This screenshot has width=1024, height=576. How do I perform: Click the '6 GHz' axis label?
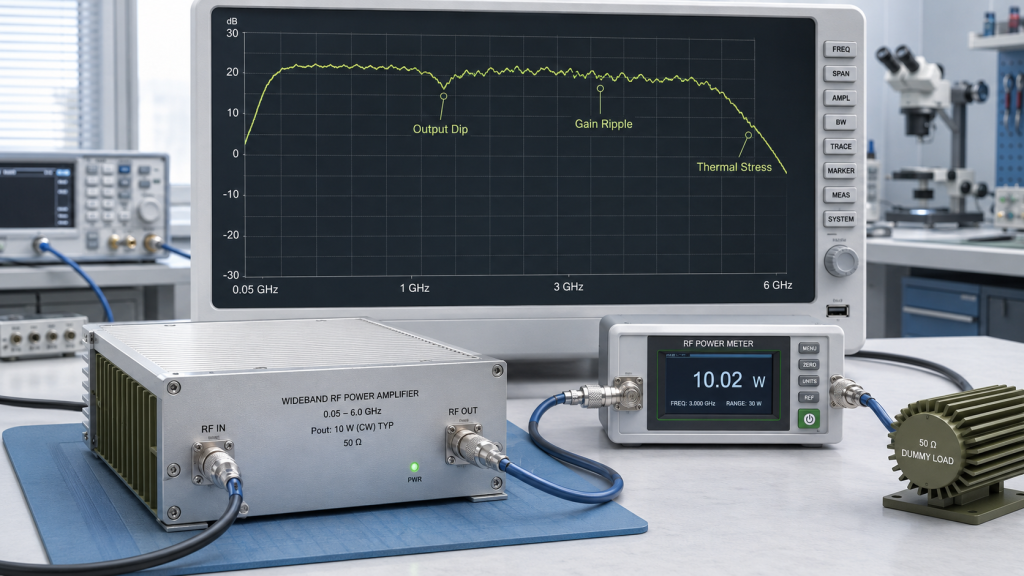778,285
